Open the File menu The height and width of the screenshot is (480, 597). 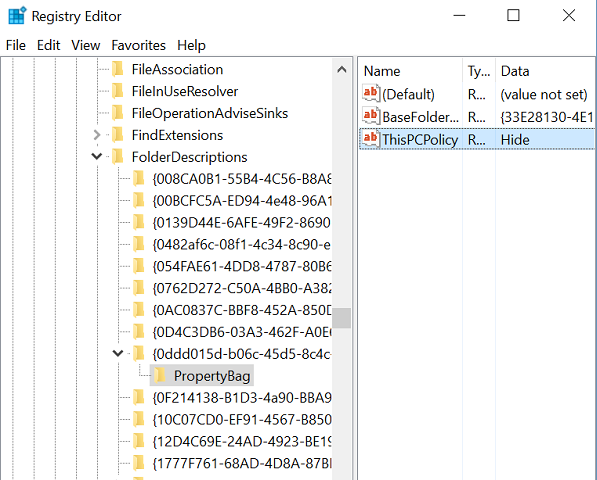[16, 45]
